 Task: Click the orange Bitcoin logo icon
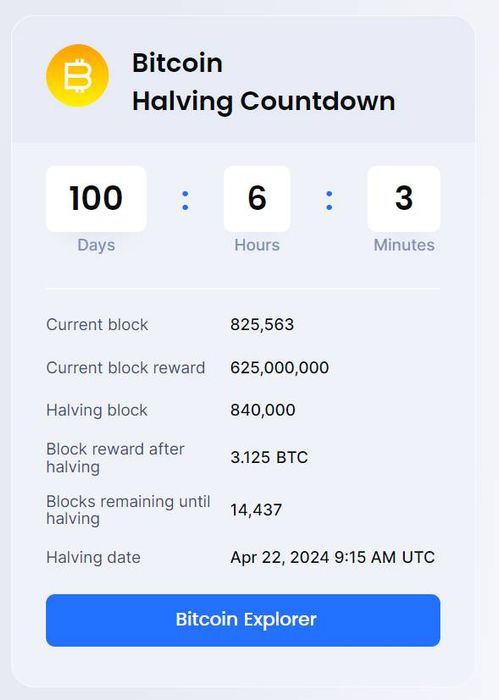coord(77,75)
